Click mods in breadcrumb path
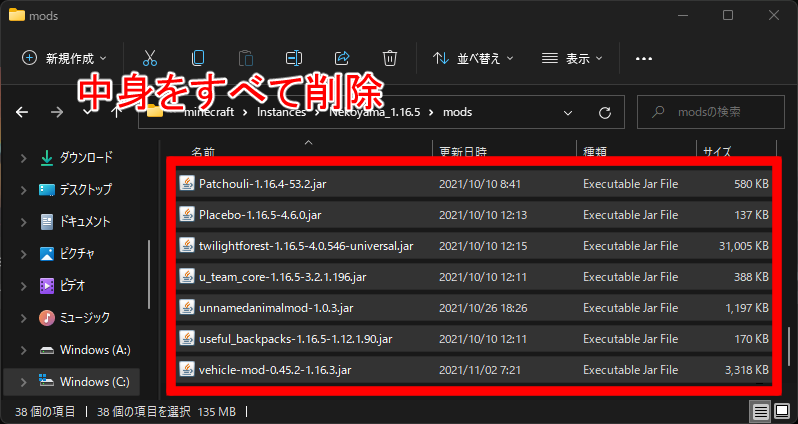The image size is (798, 424). (x=458, y=112)
